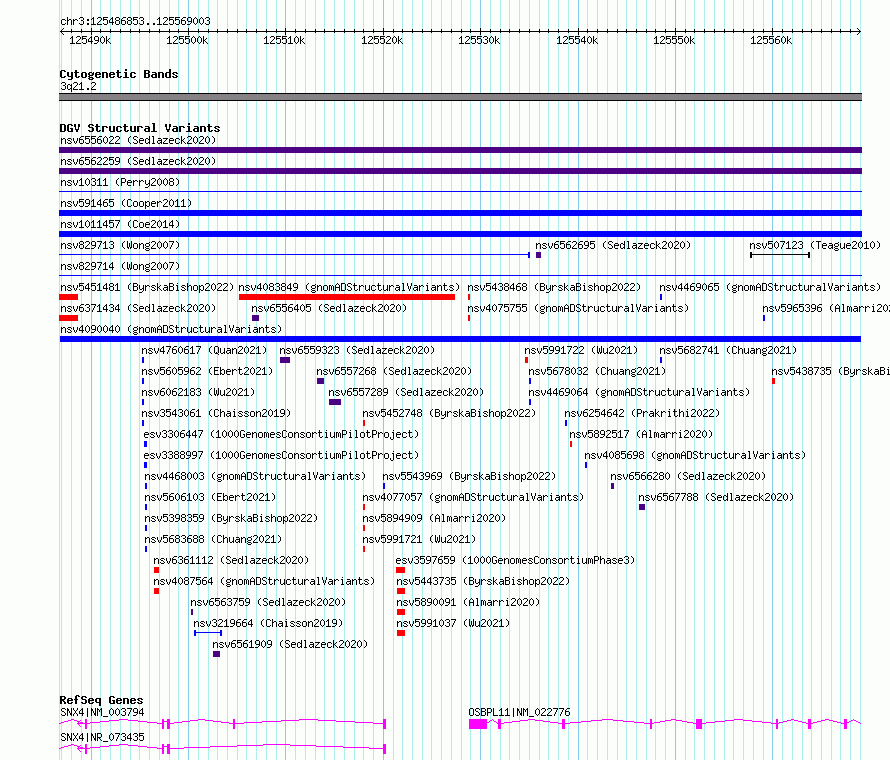
Task: Click the 3q21.2 cytogenetic band bar
Action: click(460, 97)
